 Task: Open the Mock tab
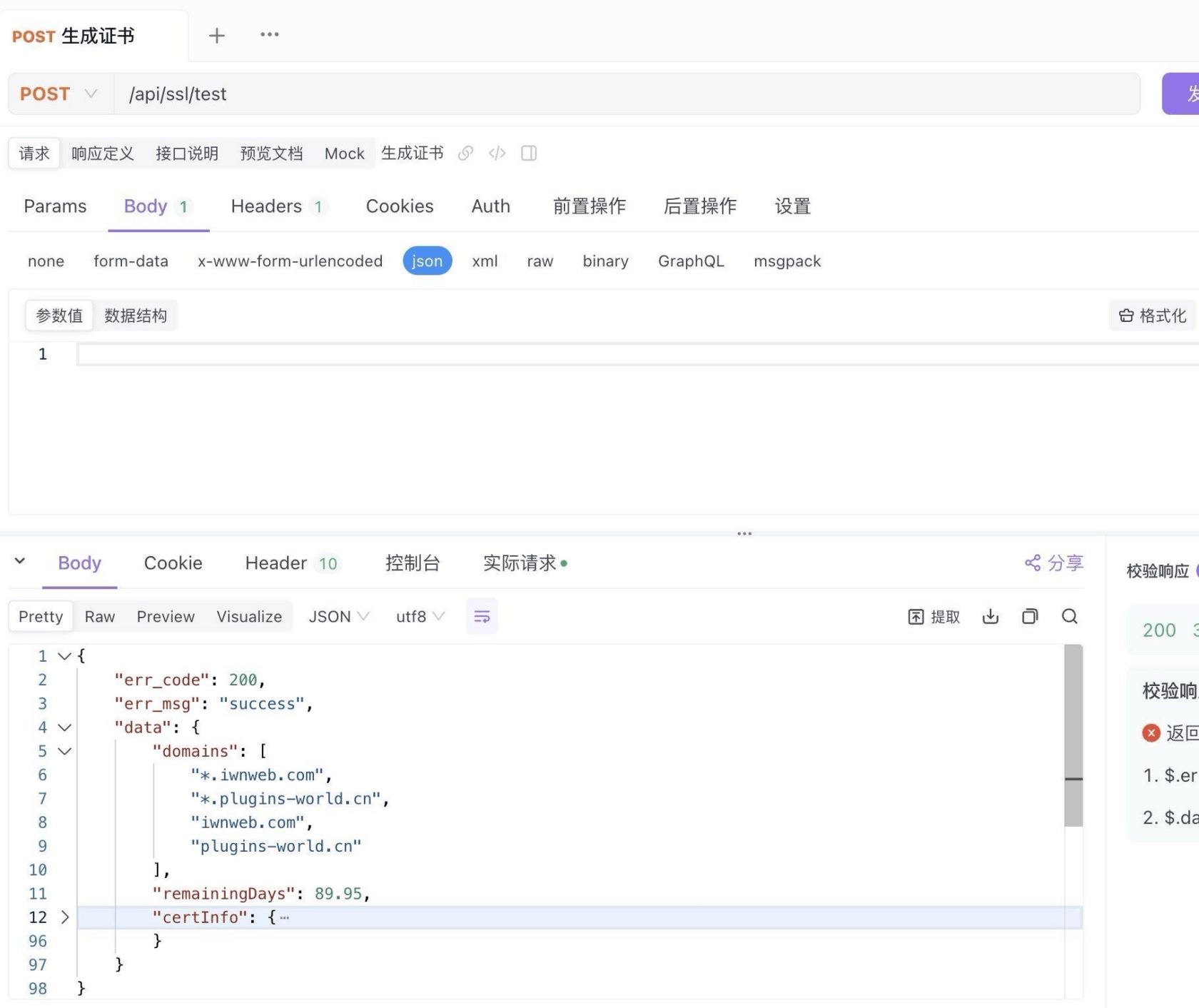pos(345,153)
